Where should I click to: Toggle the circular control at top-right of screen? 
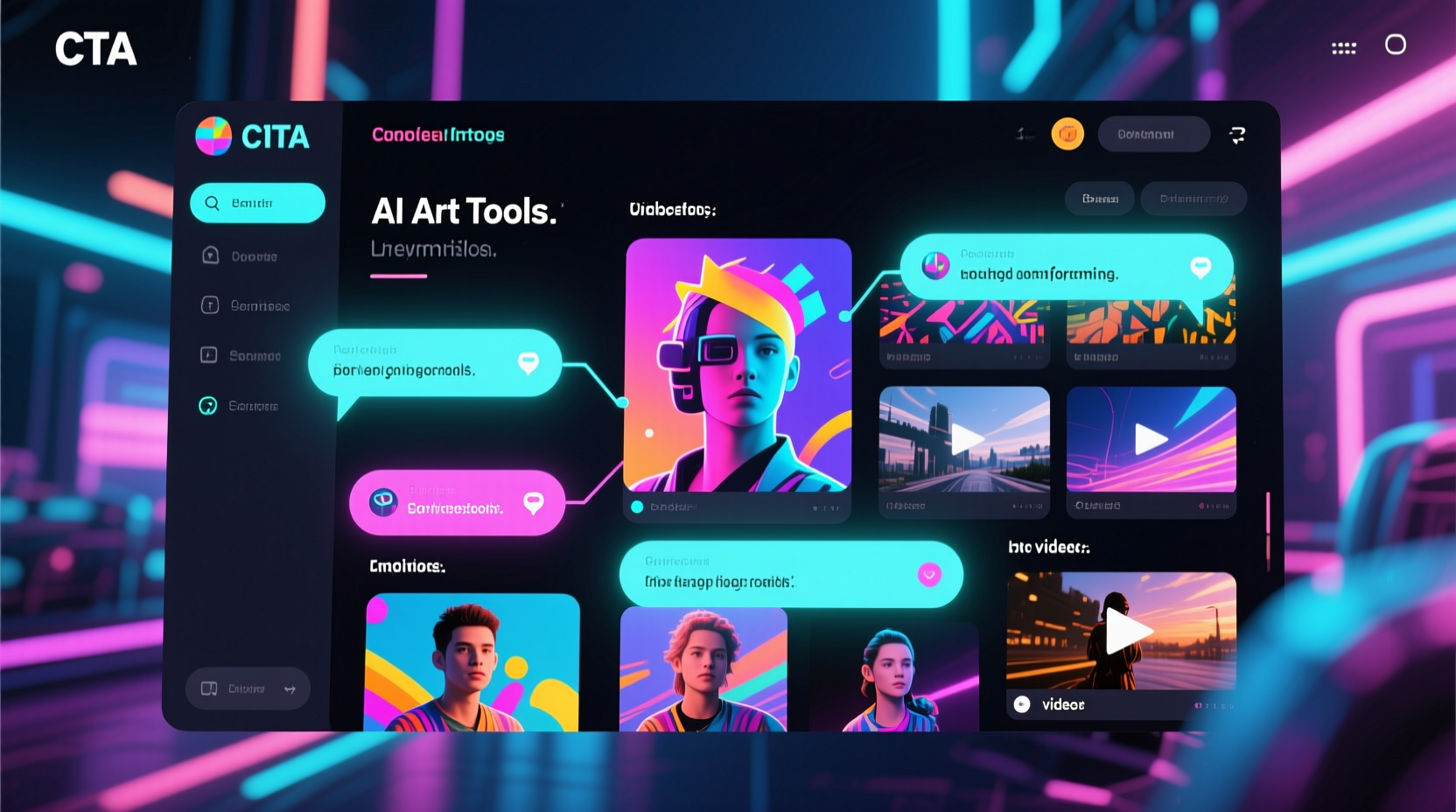(x=1396, y=44)
